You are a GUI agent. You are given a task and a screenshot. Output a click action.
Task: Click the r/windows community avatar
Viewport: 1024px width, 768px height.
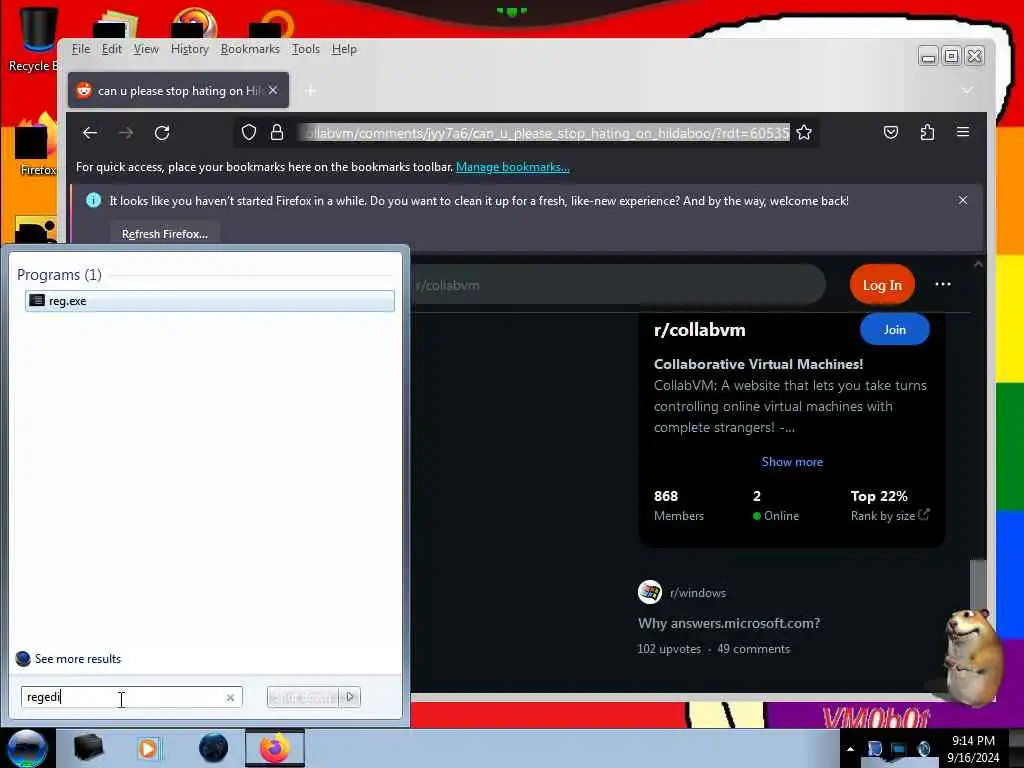click(x=649, y=592)
